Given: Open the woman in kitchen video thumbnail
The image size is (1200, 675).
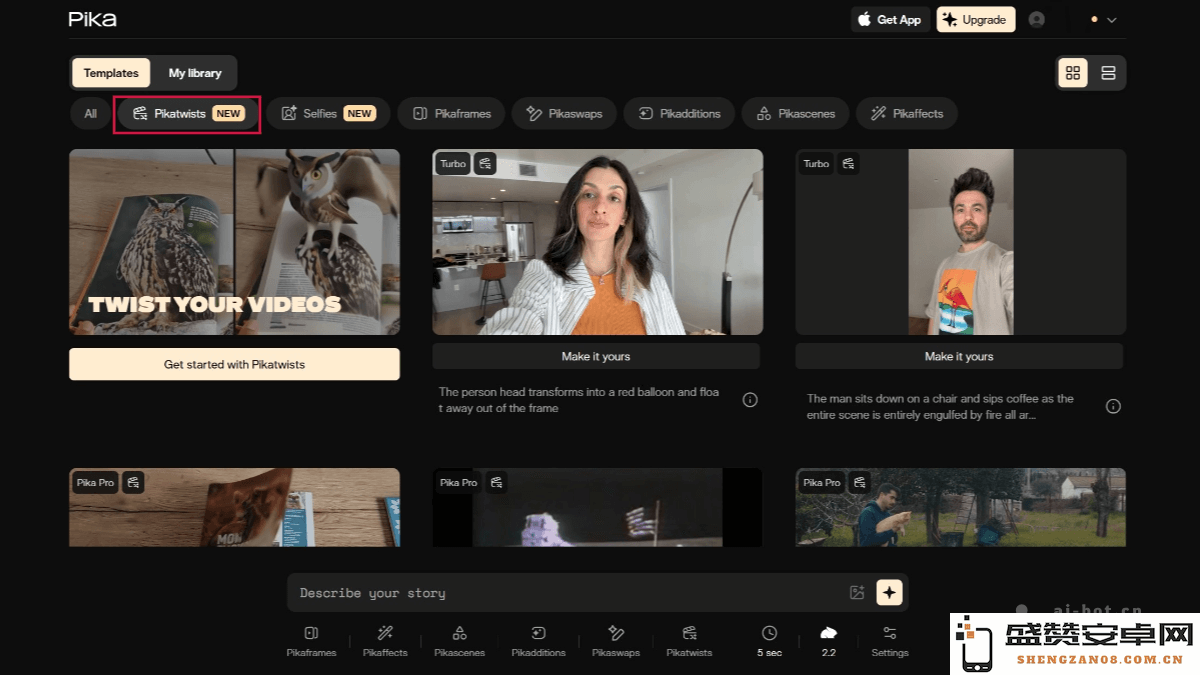Looking at the screenshot, I should [x=597, y=242].
